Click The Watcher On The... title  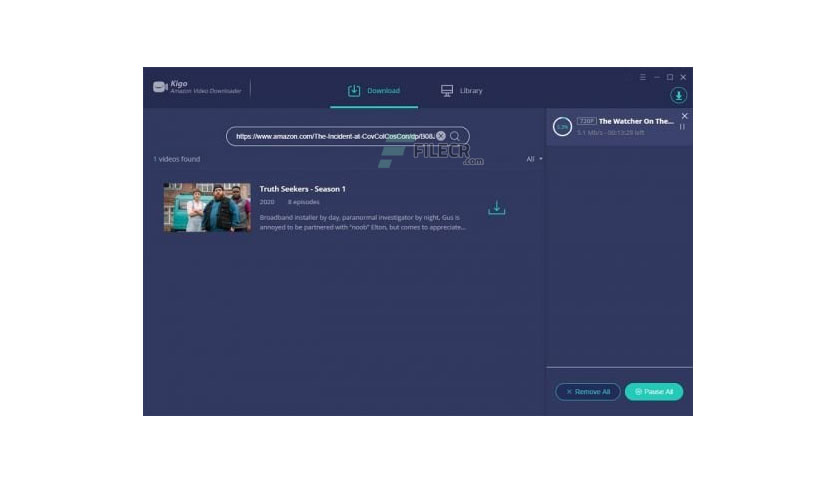click(x=636, y=121)
